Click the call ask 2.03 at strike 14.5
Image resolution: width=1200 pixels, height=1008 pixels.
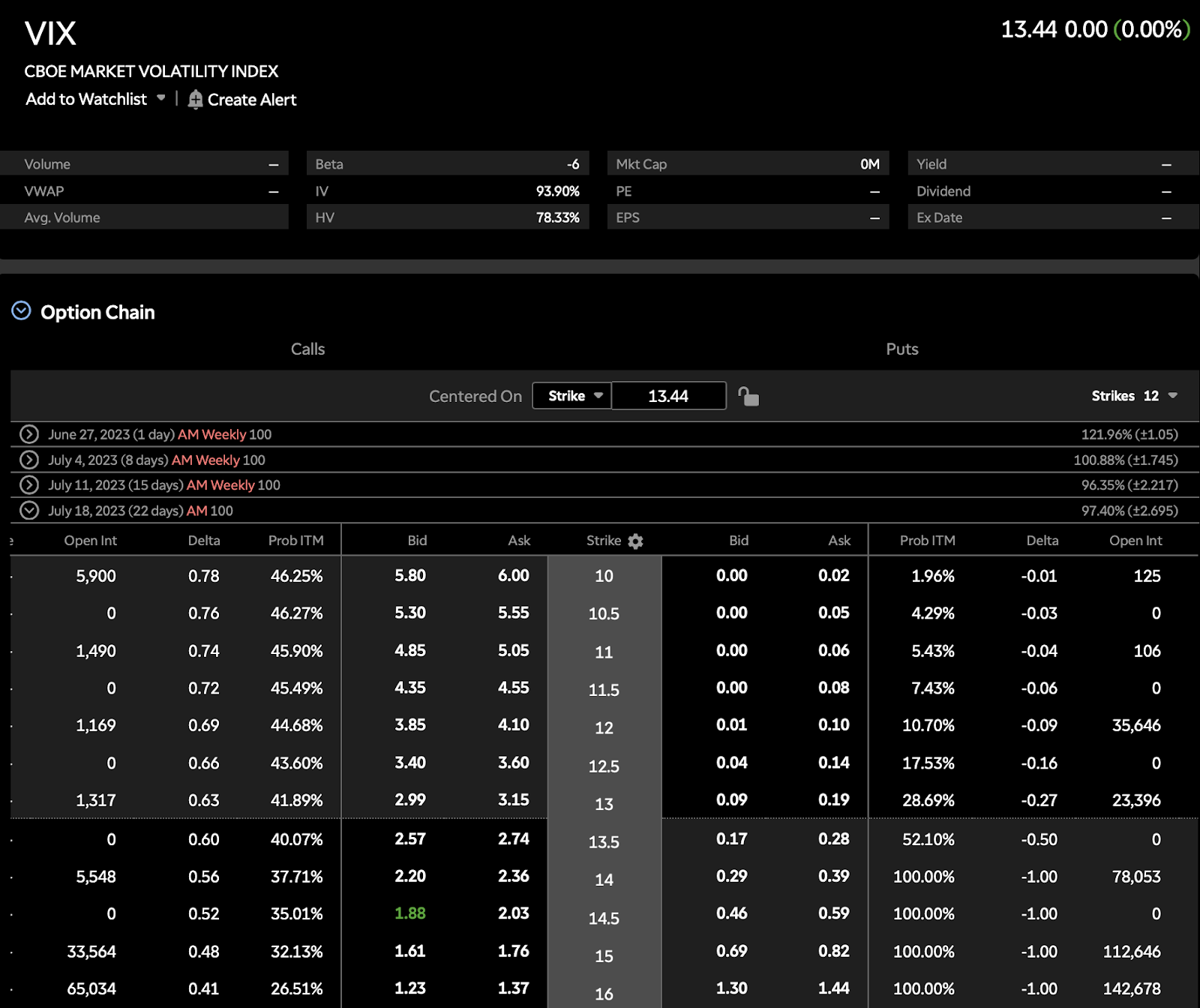pos(514,913)
